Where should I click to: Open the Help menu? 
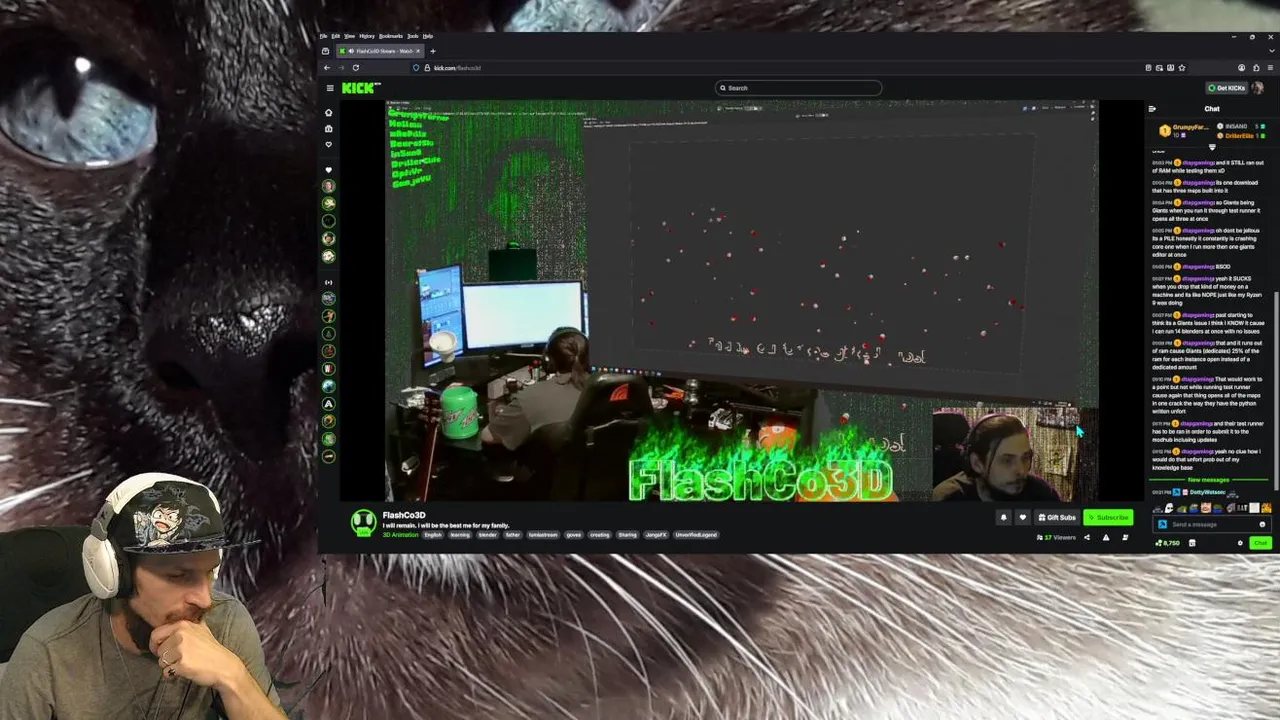[x=428, y=36]
